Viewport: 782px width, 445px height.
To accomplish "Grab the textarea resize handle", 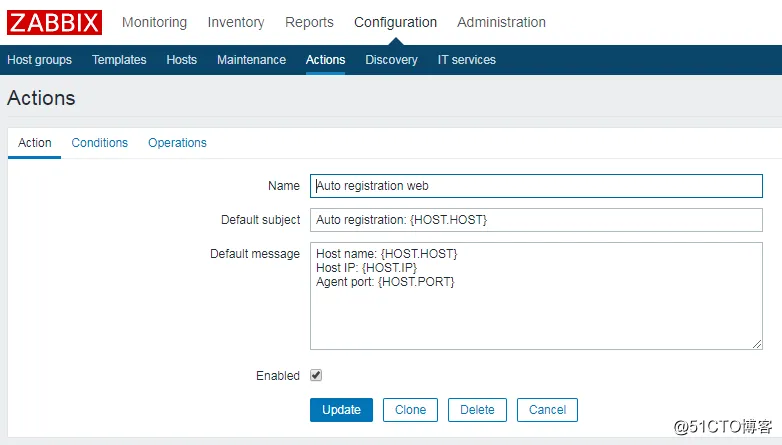I will (757, 344).
